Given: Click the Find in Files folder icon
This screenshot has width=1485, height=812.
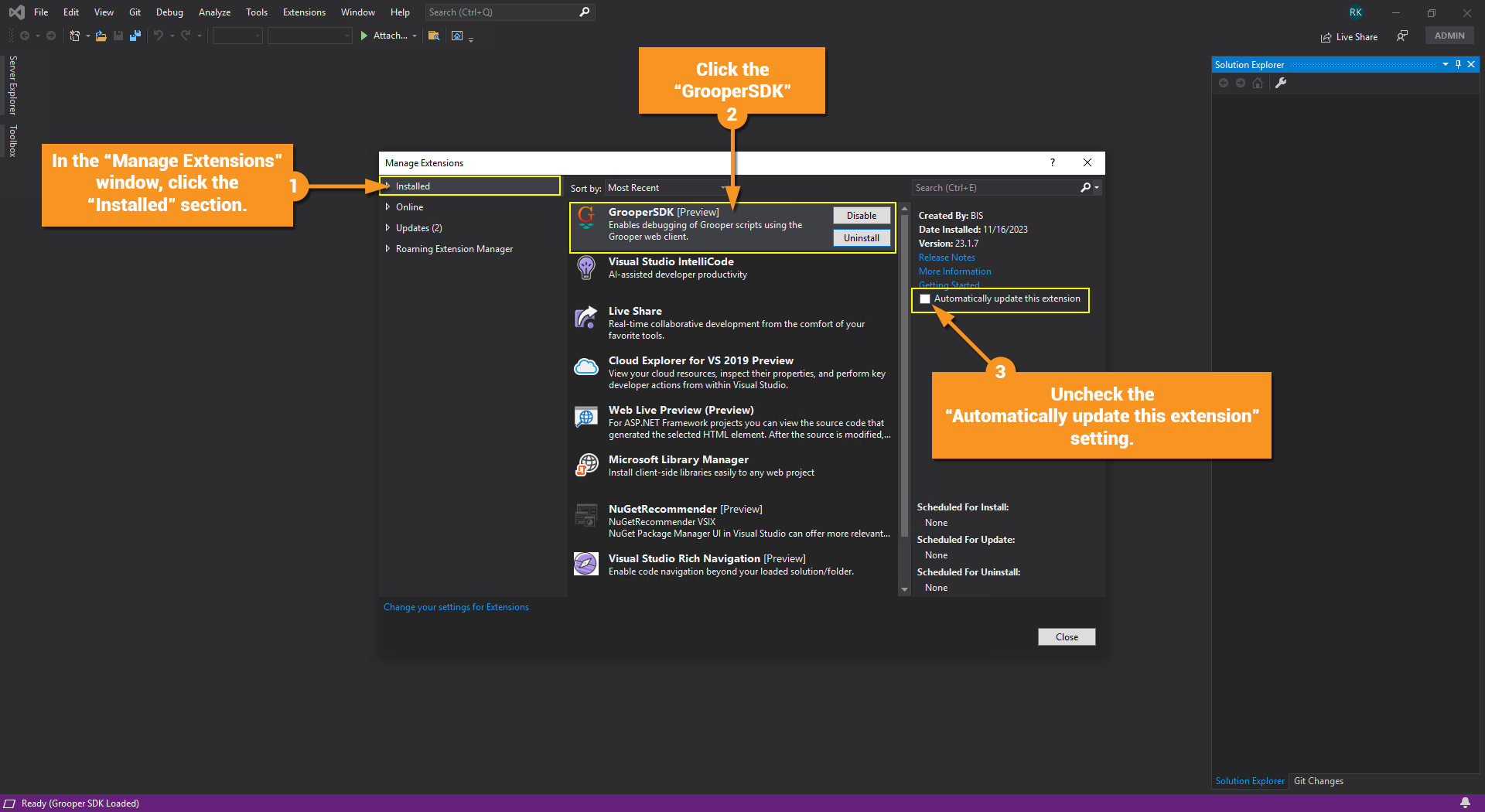Looking at the screenshot, I should [434, 36].
